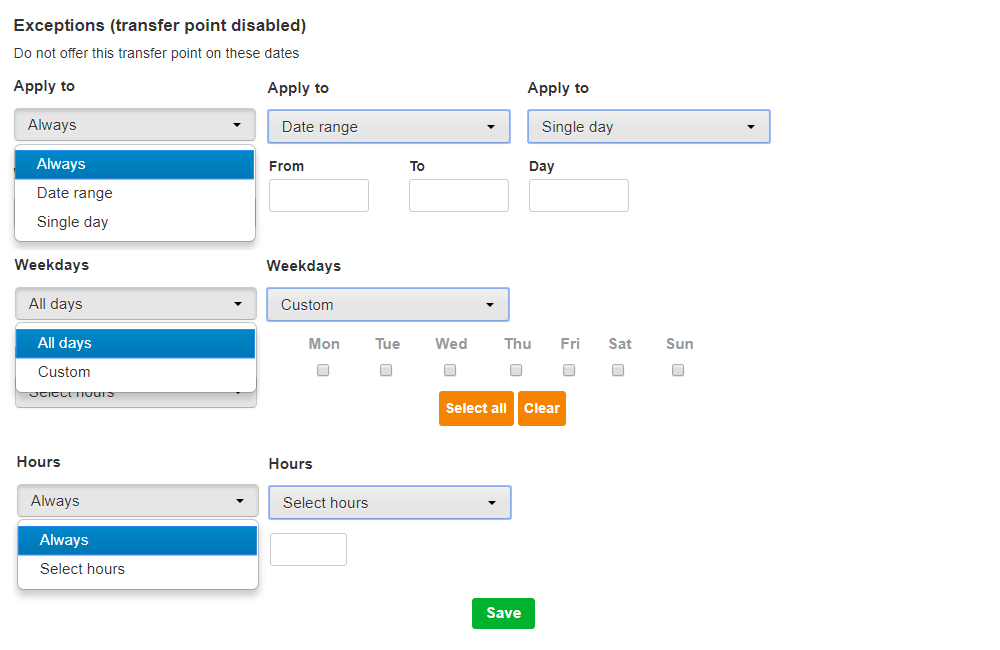The height and width of the screenshot is (650, 1000).
Task: Enable the Wed weekday checkbox
Action: point(450,370)
